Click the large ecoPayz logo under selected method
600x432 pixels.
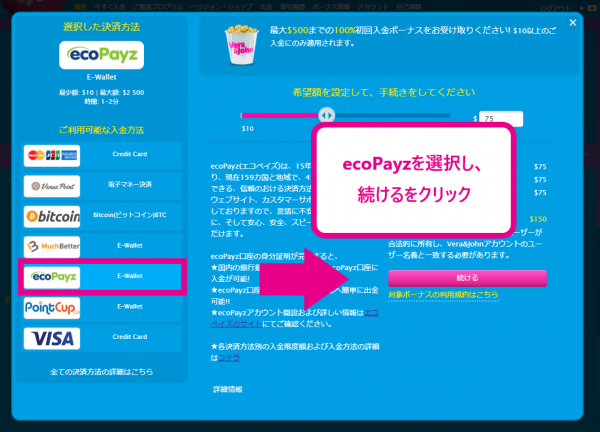click(101, 55)
